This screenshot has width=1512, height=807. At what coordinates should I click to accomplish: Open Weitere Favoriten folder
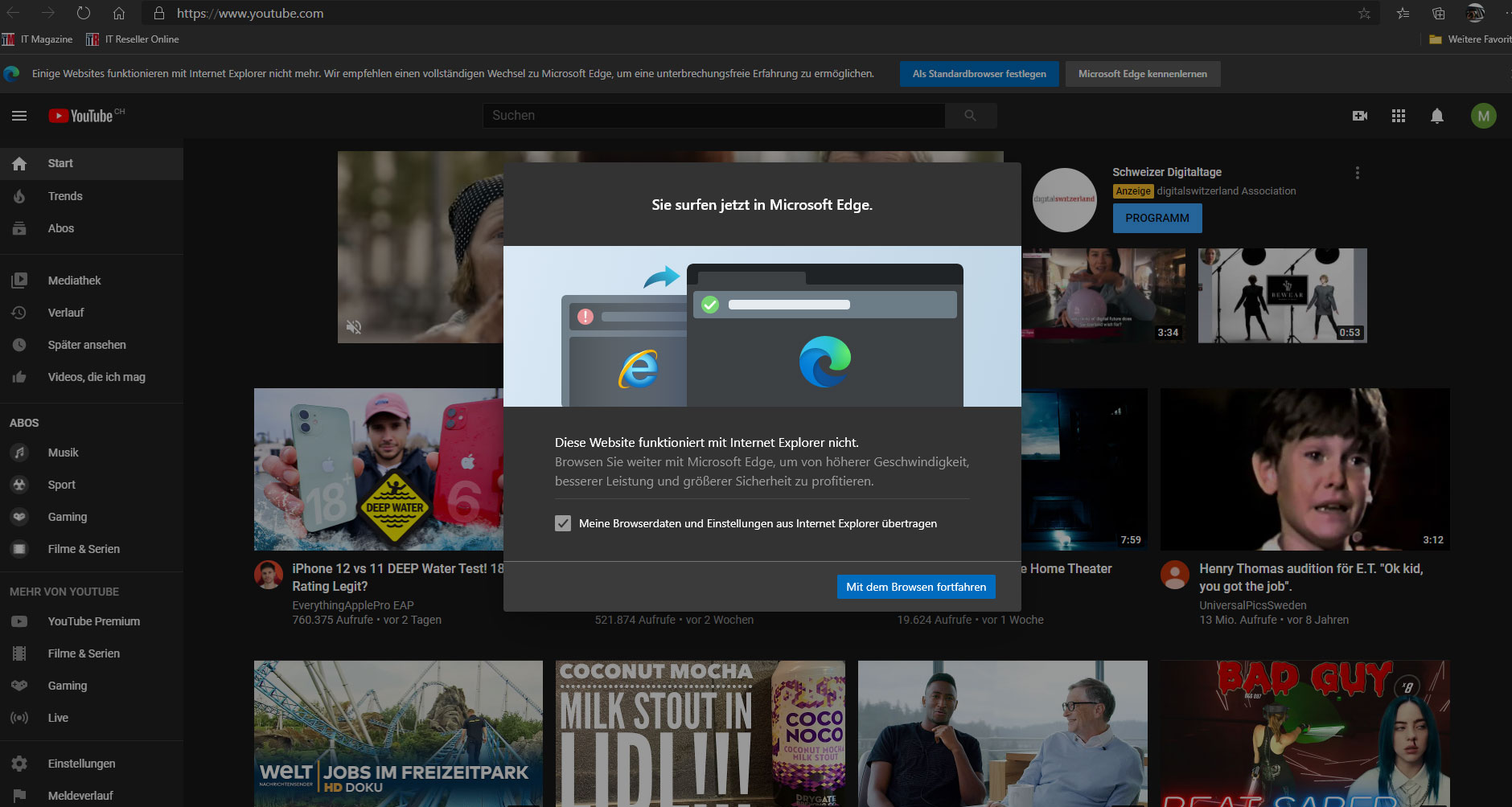pyautogui.click(x=1470, y=39)
